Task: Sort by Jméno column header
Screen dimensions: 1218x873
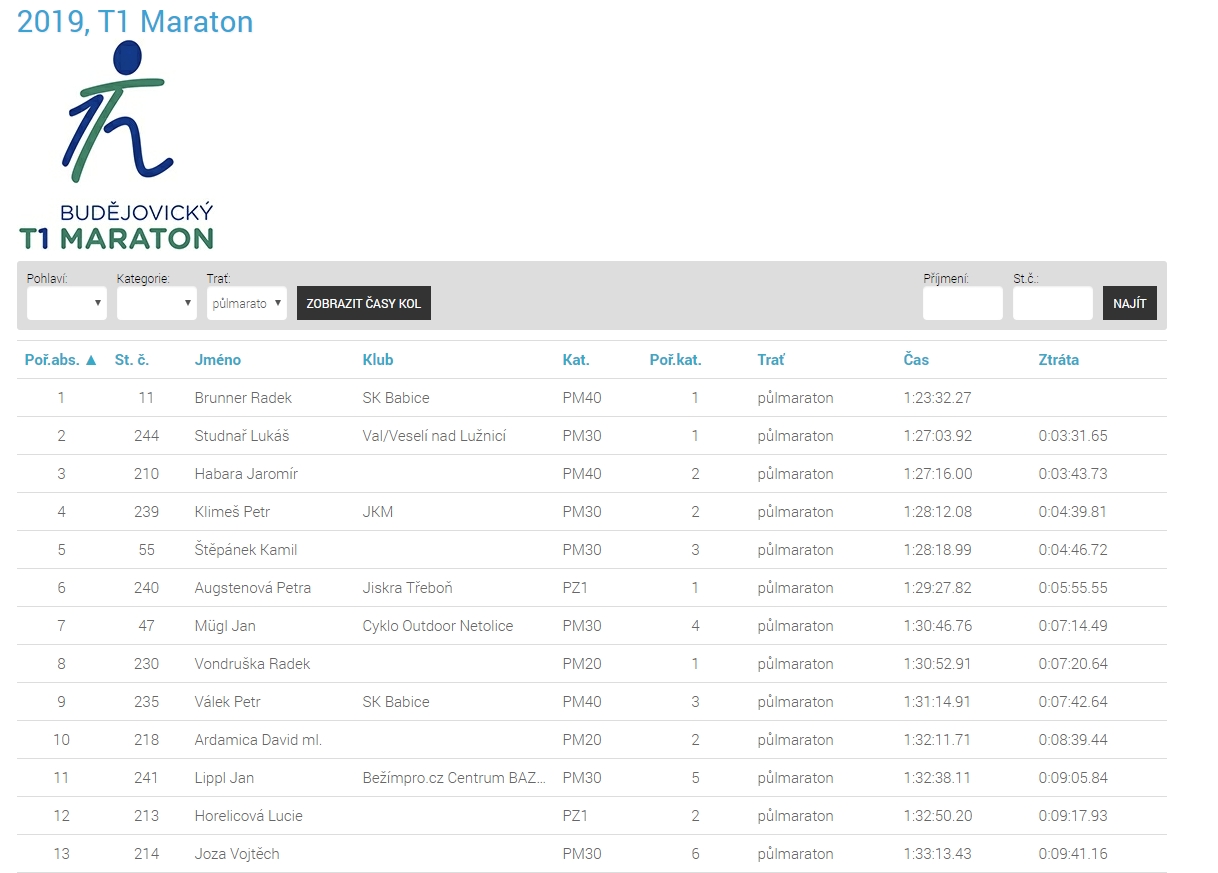Action: (218, 360)
